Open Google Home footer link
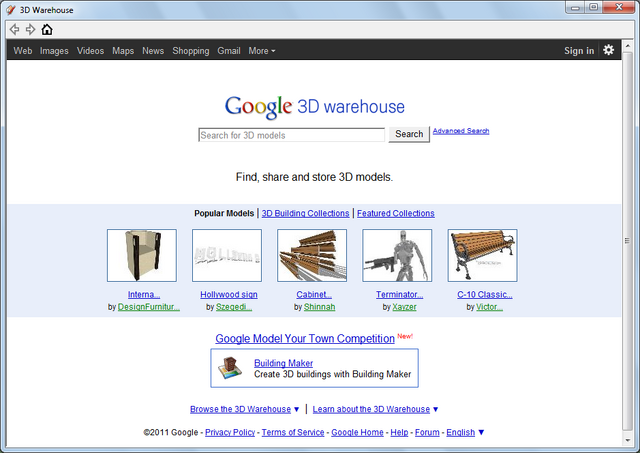This screenshot has width=640, height=453. pos(357,433)
